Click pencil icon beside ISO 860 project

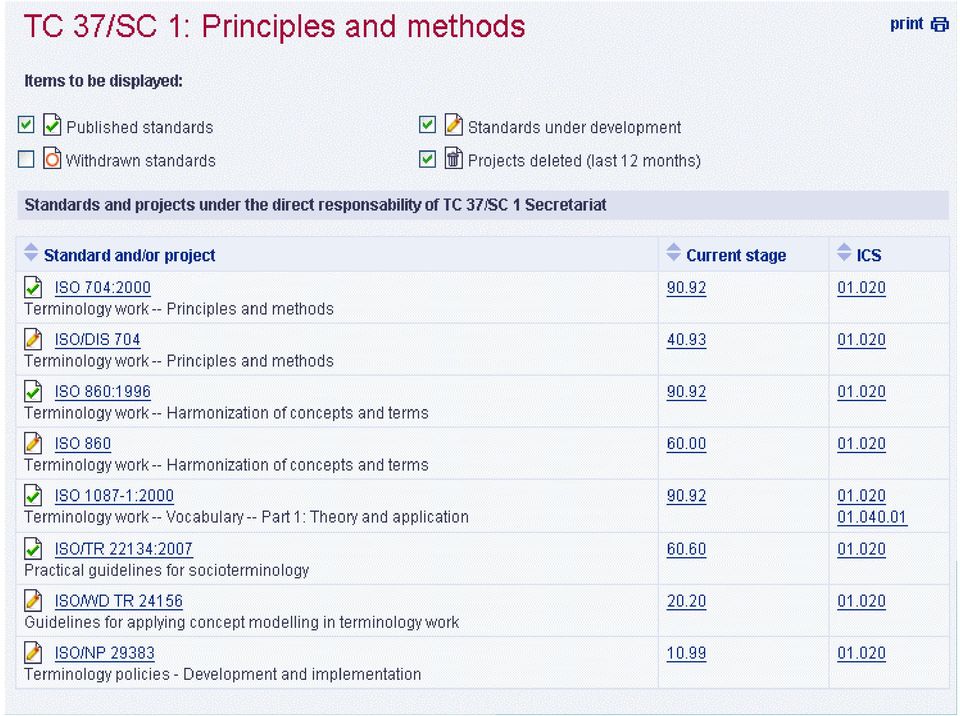(x=34, y=443)
